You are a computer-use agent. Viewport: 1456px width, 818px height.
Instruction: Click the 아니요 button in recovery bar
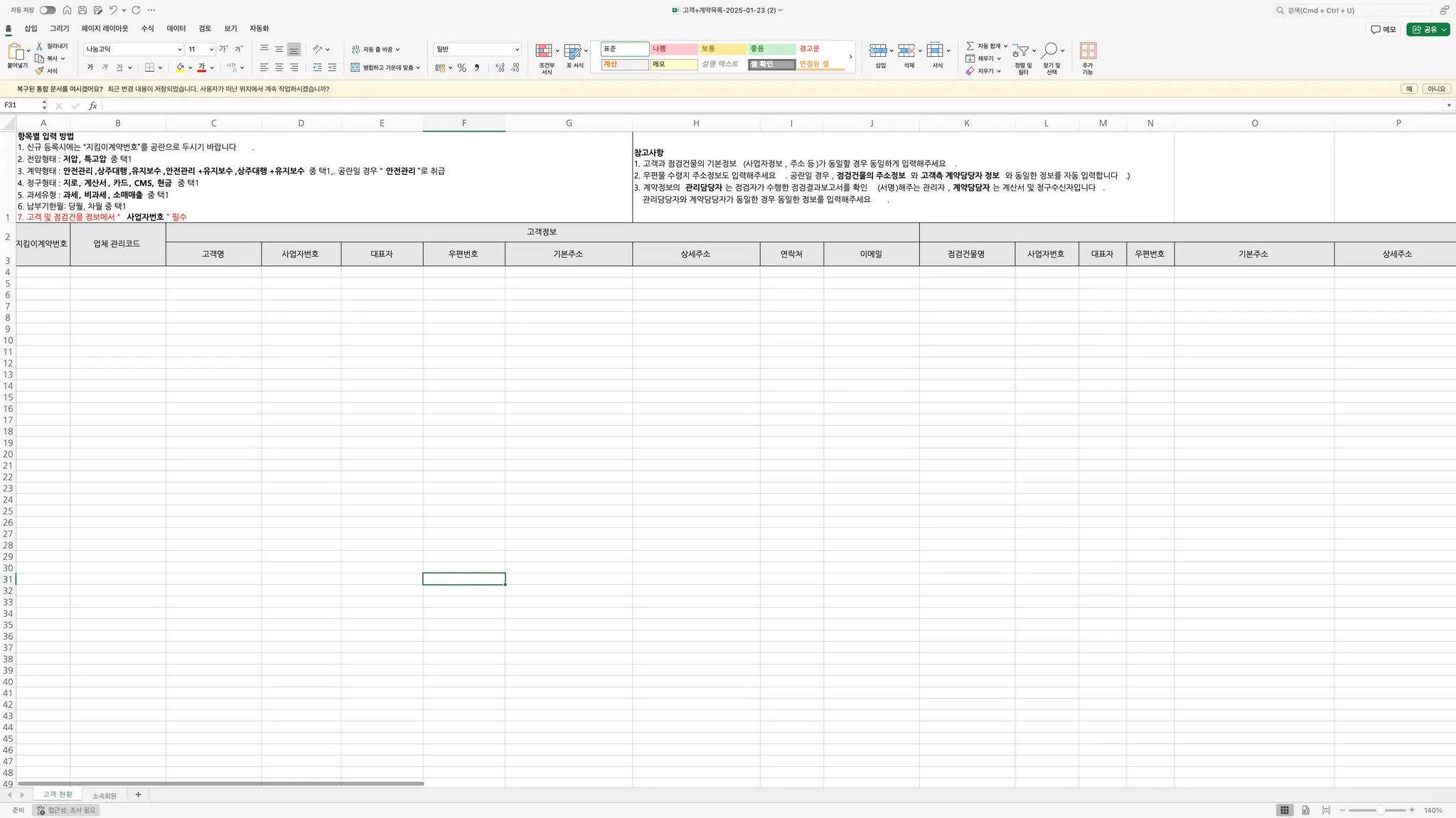[1436, 89]
